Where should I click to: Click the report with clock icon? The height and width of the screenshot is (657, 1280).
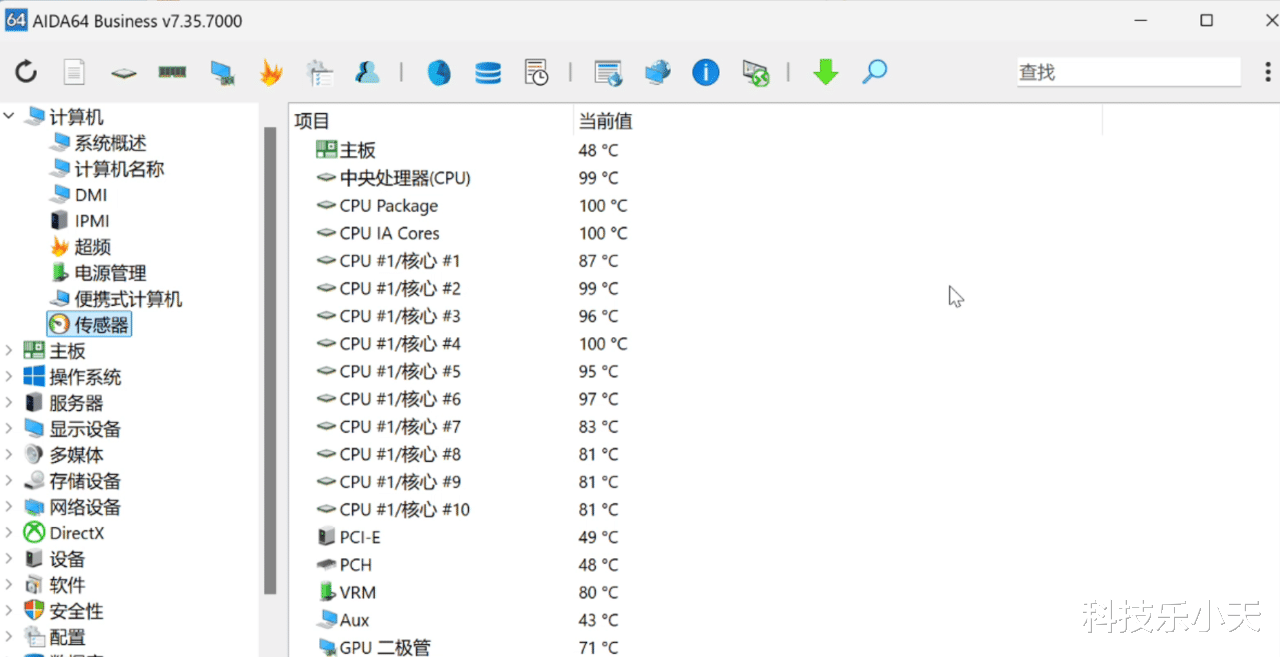click(537, 72)
